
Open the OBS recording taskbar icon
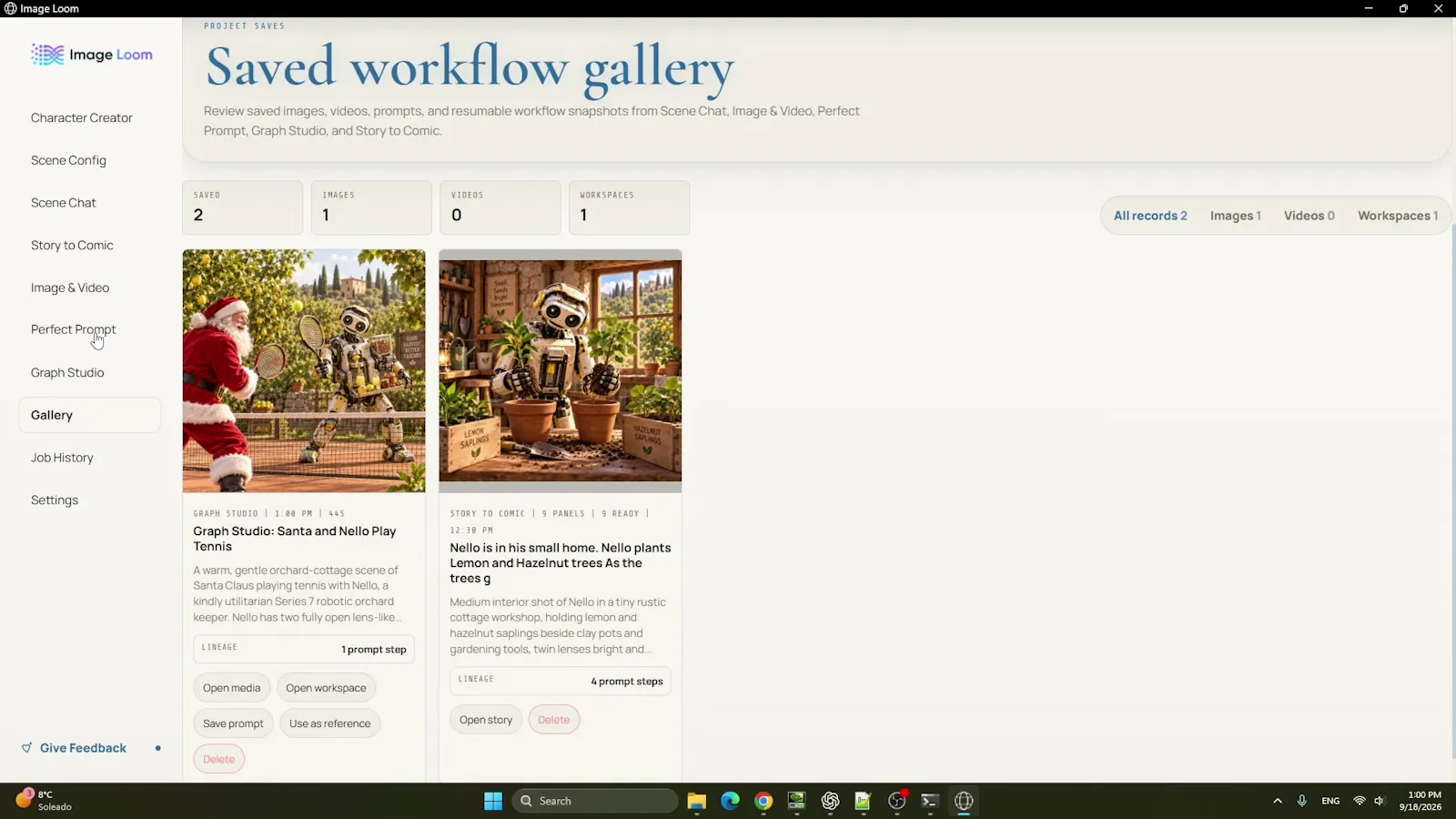tap(897, 801)
